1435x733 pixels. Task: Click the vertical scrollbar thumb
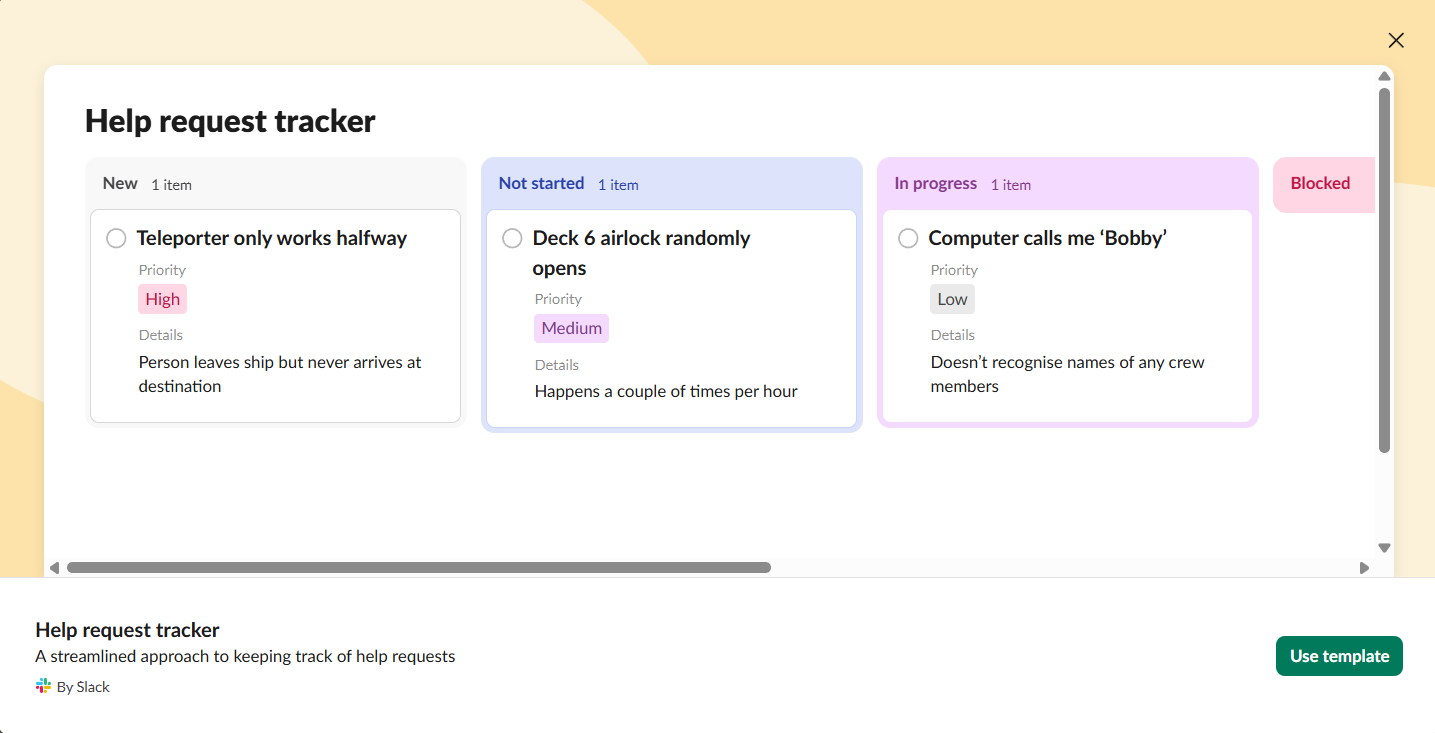click(x=1384, y=270)
